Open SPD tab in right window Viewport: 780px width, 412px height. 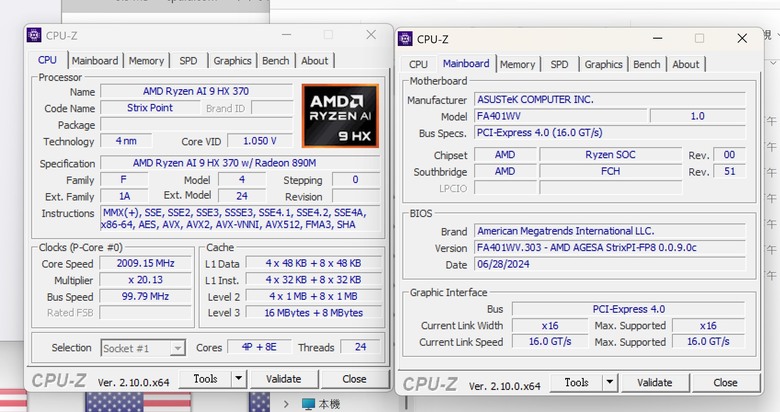coord(559,64)
